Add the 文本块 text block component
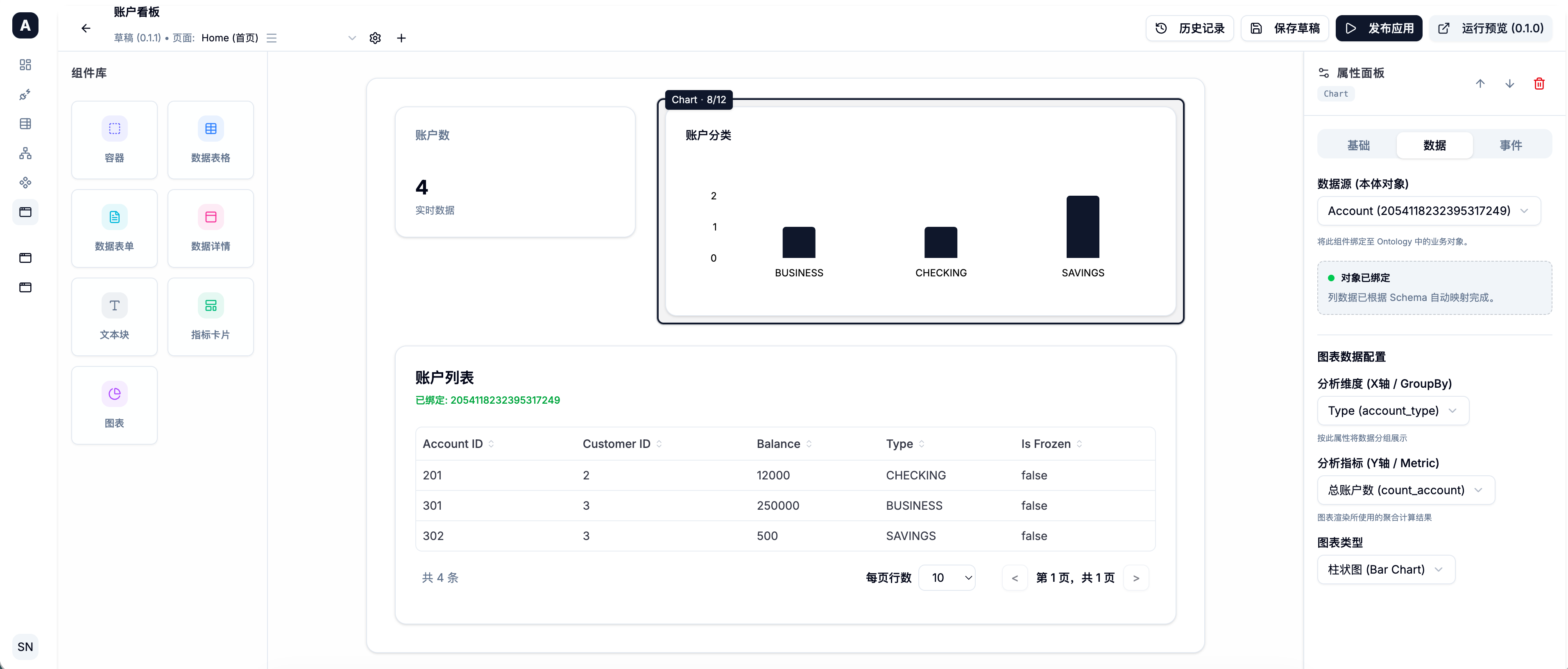 click(114, 317)
